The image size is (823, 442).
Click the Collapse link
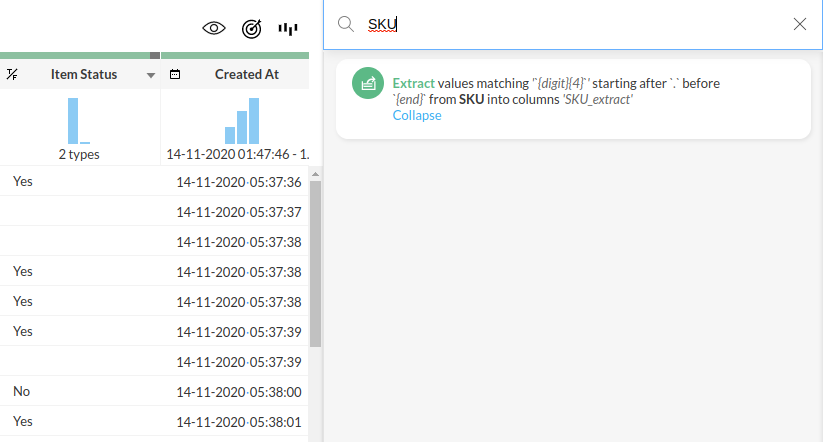point(417,115)
